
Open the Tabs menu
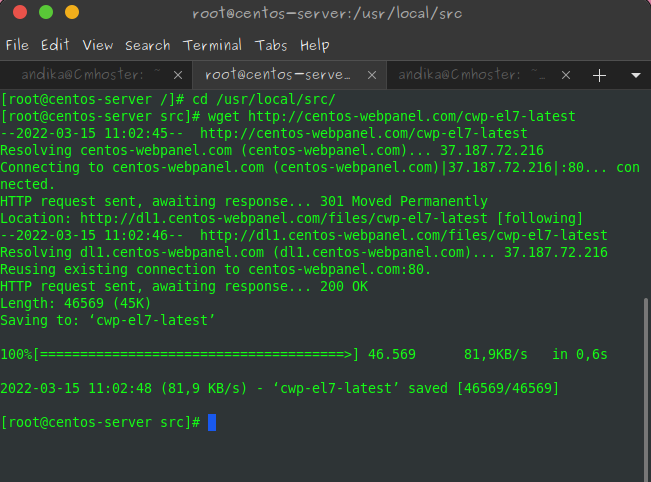(271, 45)
